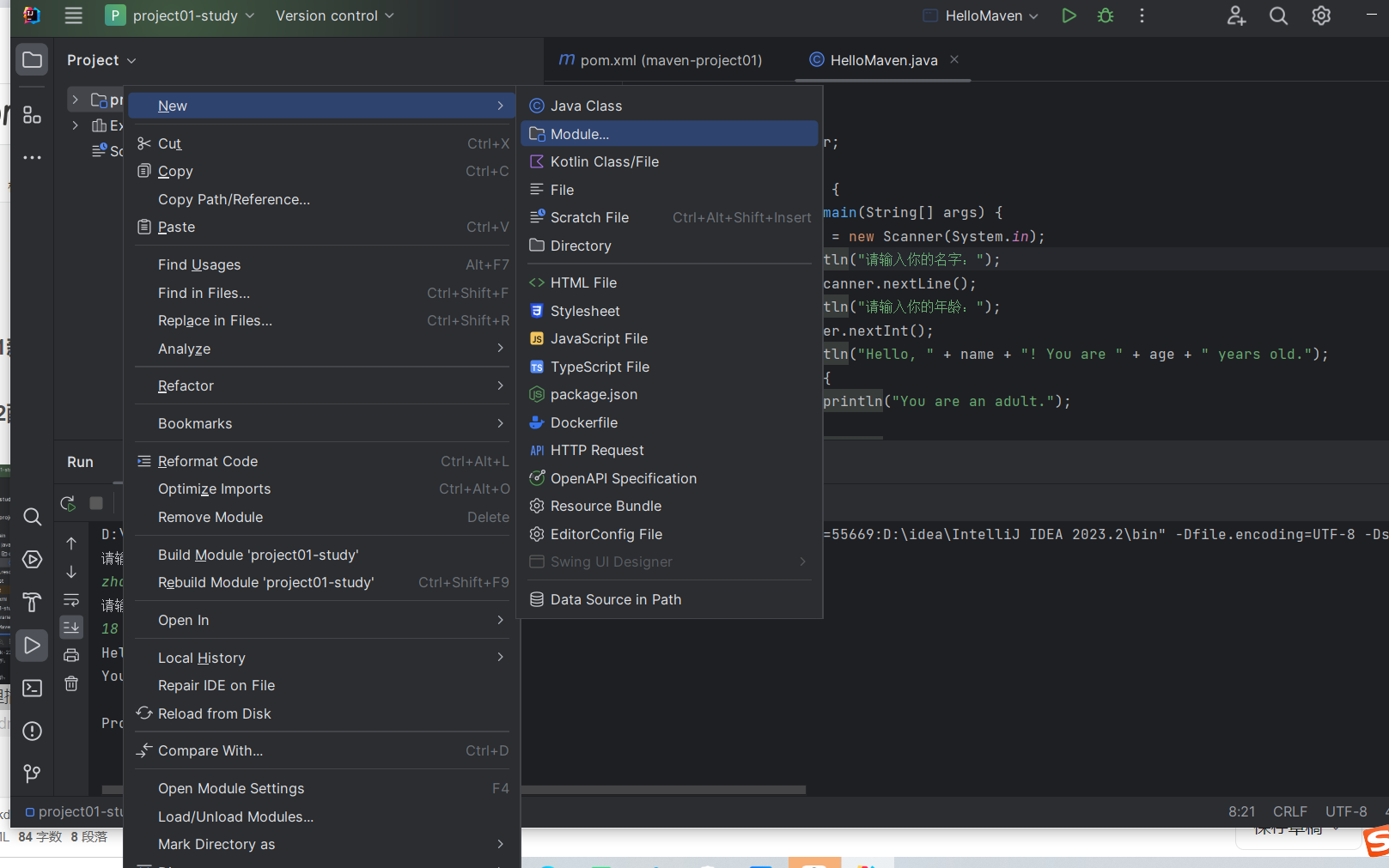1389x868 pixels.
Task: Toggle the Project tool window folder icon
Action: tap(32, 60)
